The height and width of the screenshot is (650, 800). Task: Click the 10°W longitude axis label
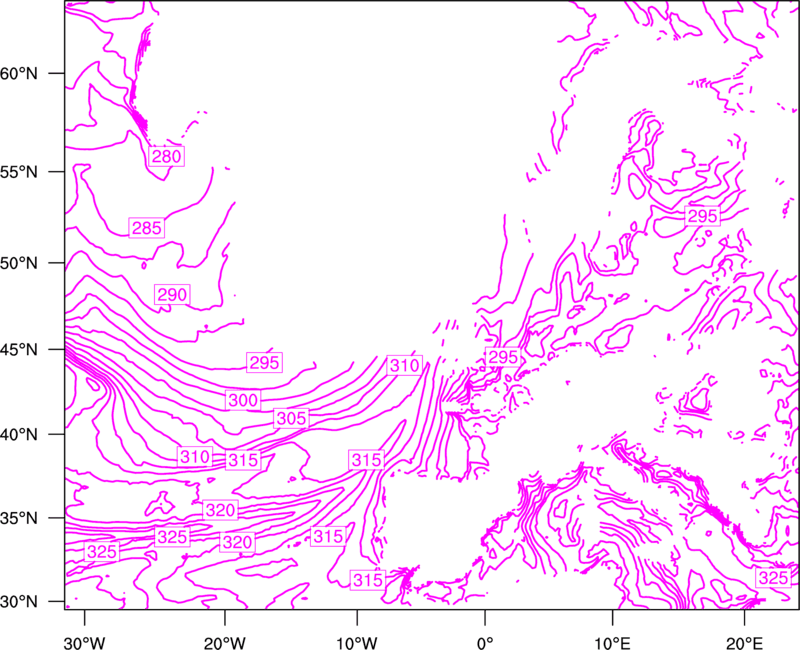click(356, 642)
